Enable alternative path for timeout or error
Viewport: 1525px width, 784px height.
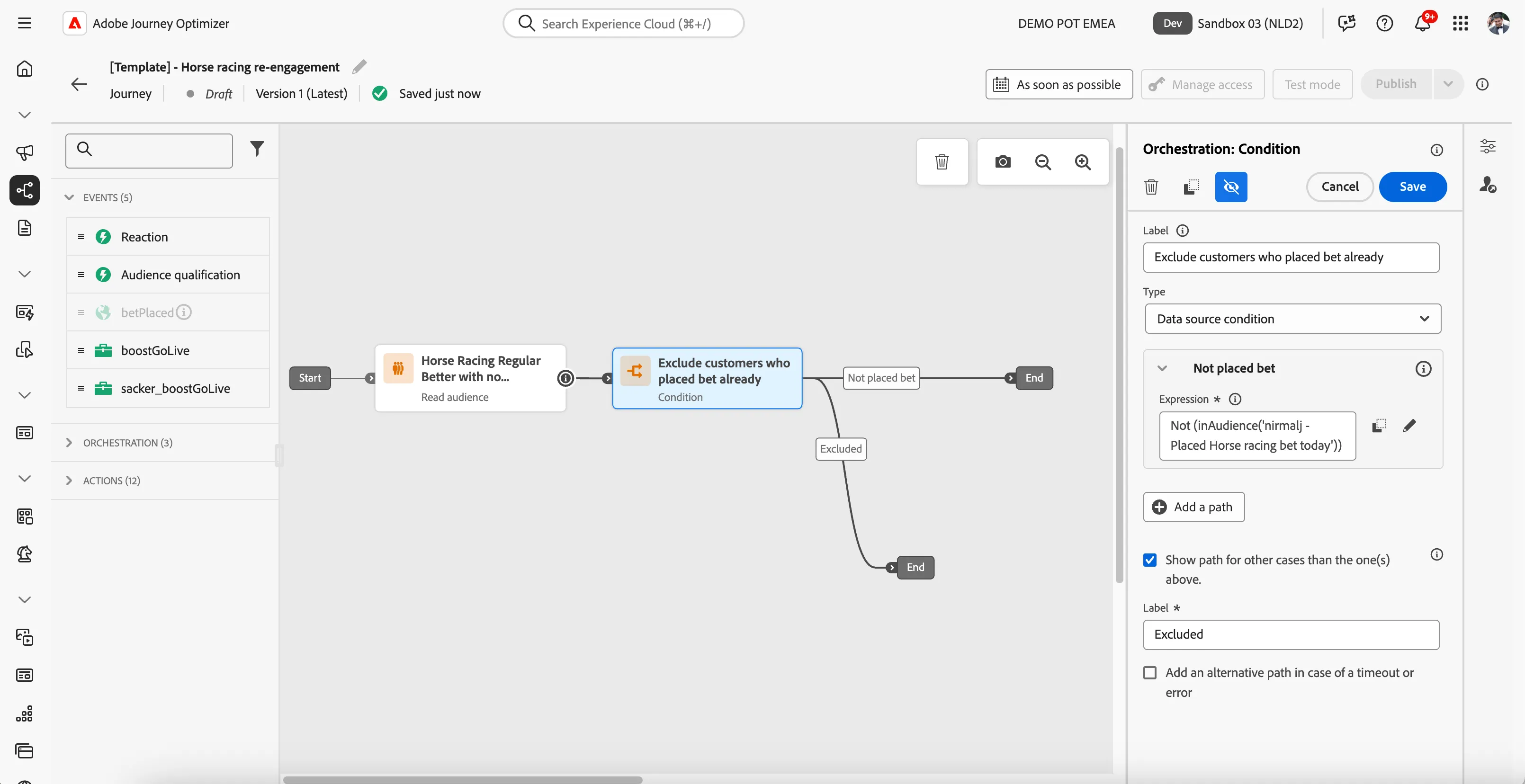pos(1150,673)
